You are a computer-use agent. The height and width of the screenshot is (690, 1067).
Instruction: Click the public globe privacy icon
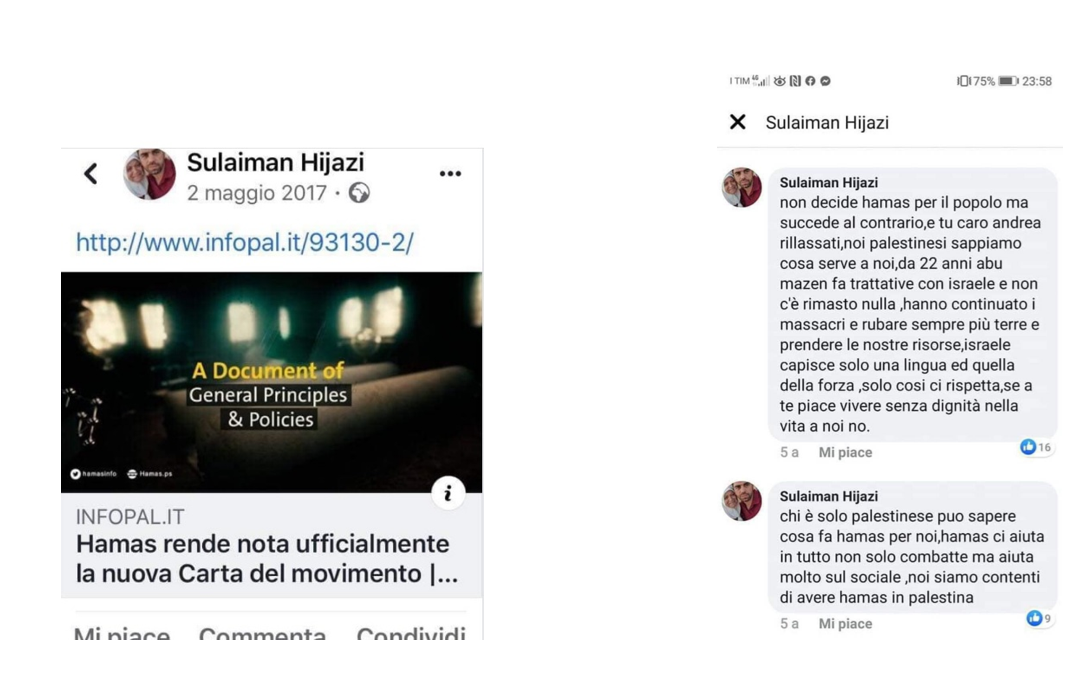coord(359,193)
